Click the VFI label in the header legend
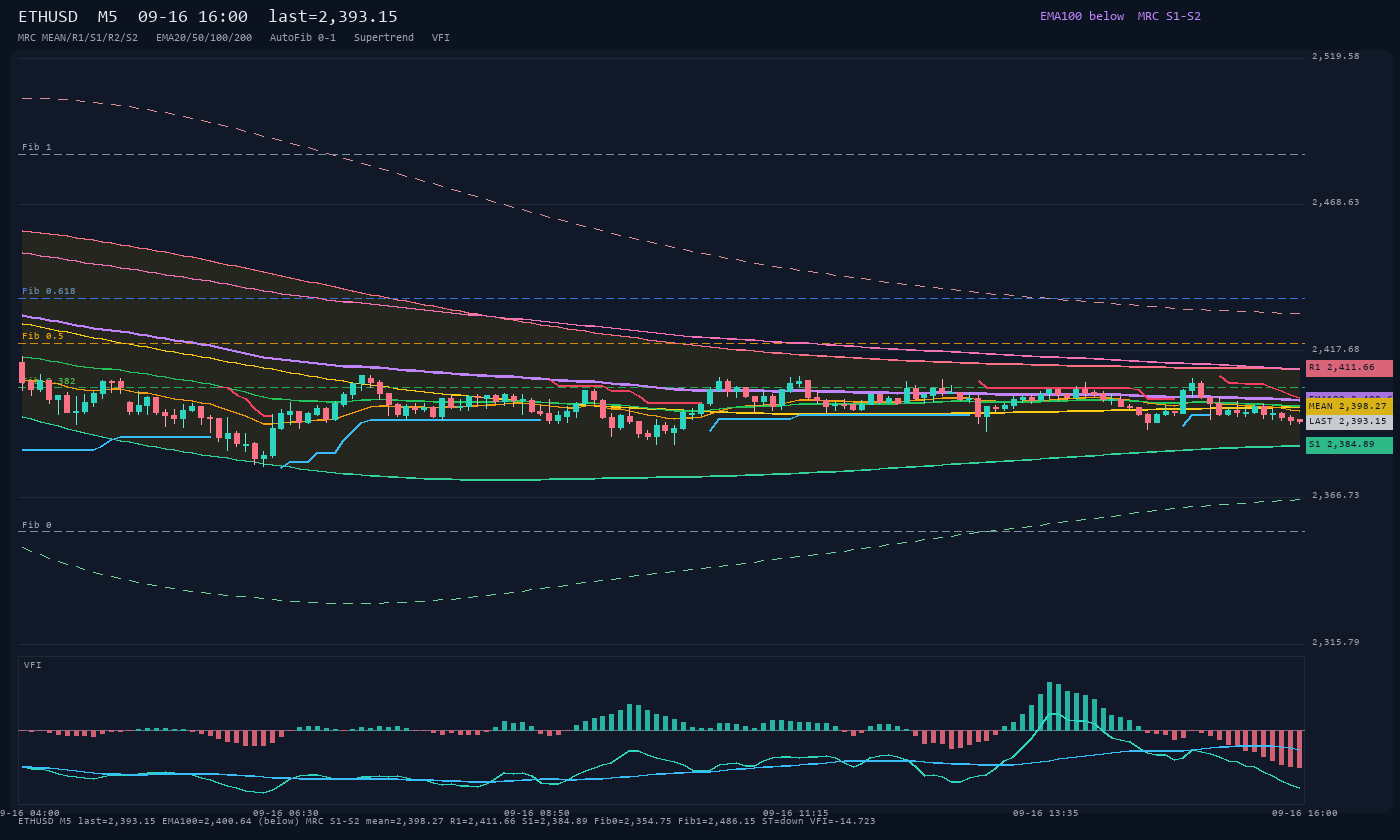 [x=441, y=37]
